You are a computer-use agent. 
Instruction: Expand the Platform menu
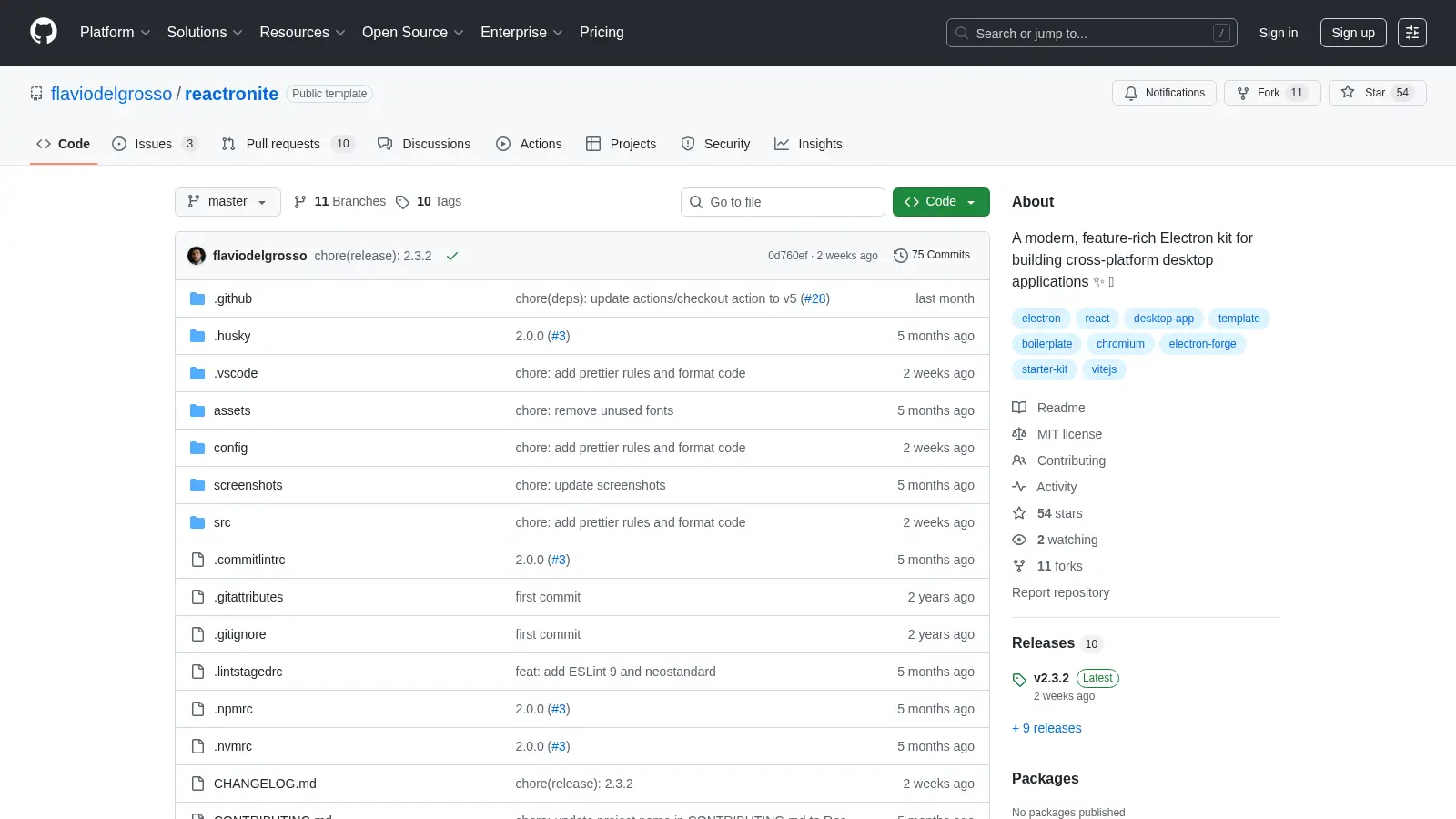(115, 33)
